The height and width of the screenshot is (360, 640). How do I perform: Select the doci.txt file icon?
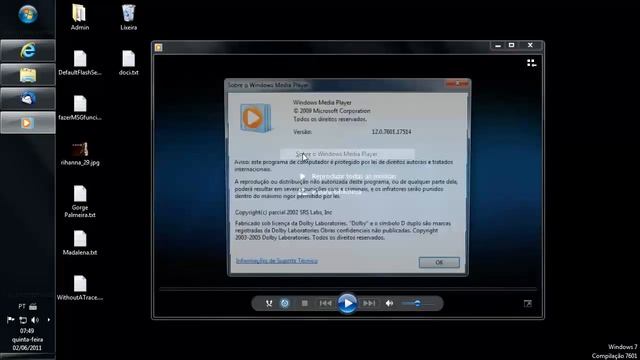point(129,63)
